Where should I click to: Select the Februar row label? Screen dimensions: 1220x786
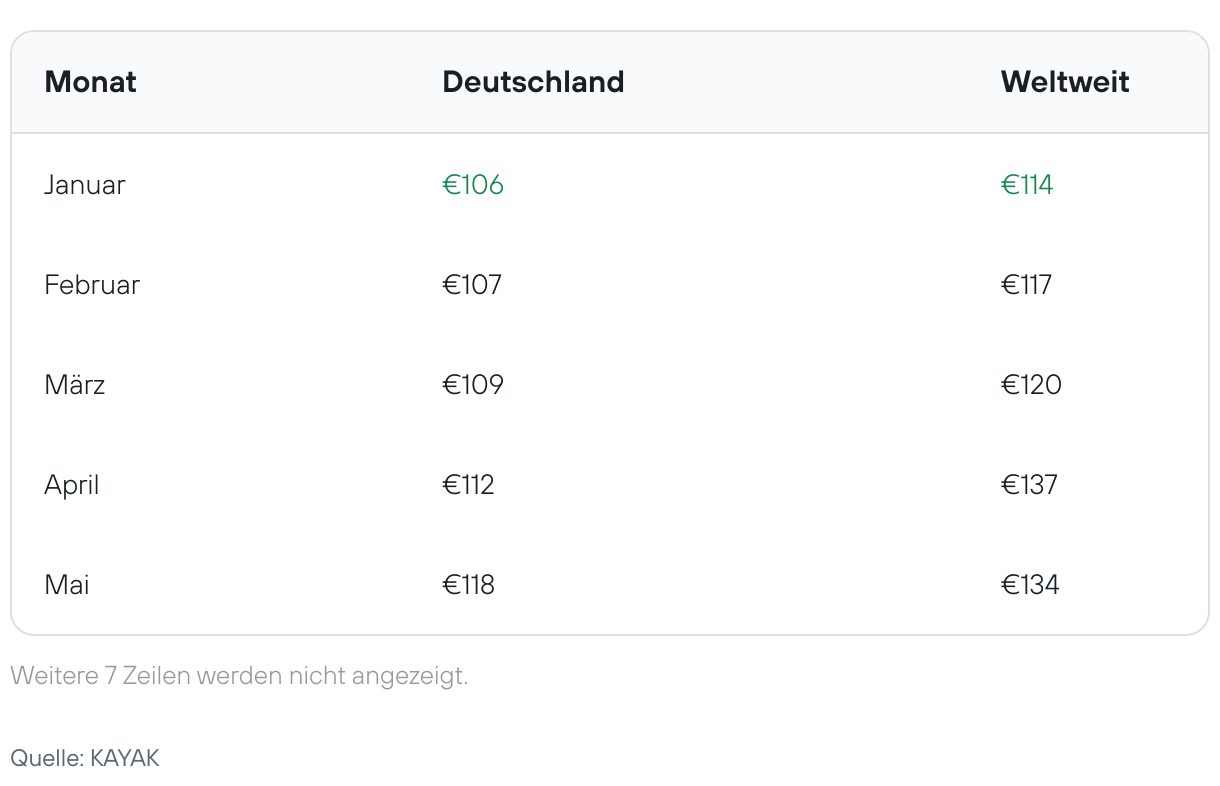(x=92, y=285)
